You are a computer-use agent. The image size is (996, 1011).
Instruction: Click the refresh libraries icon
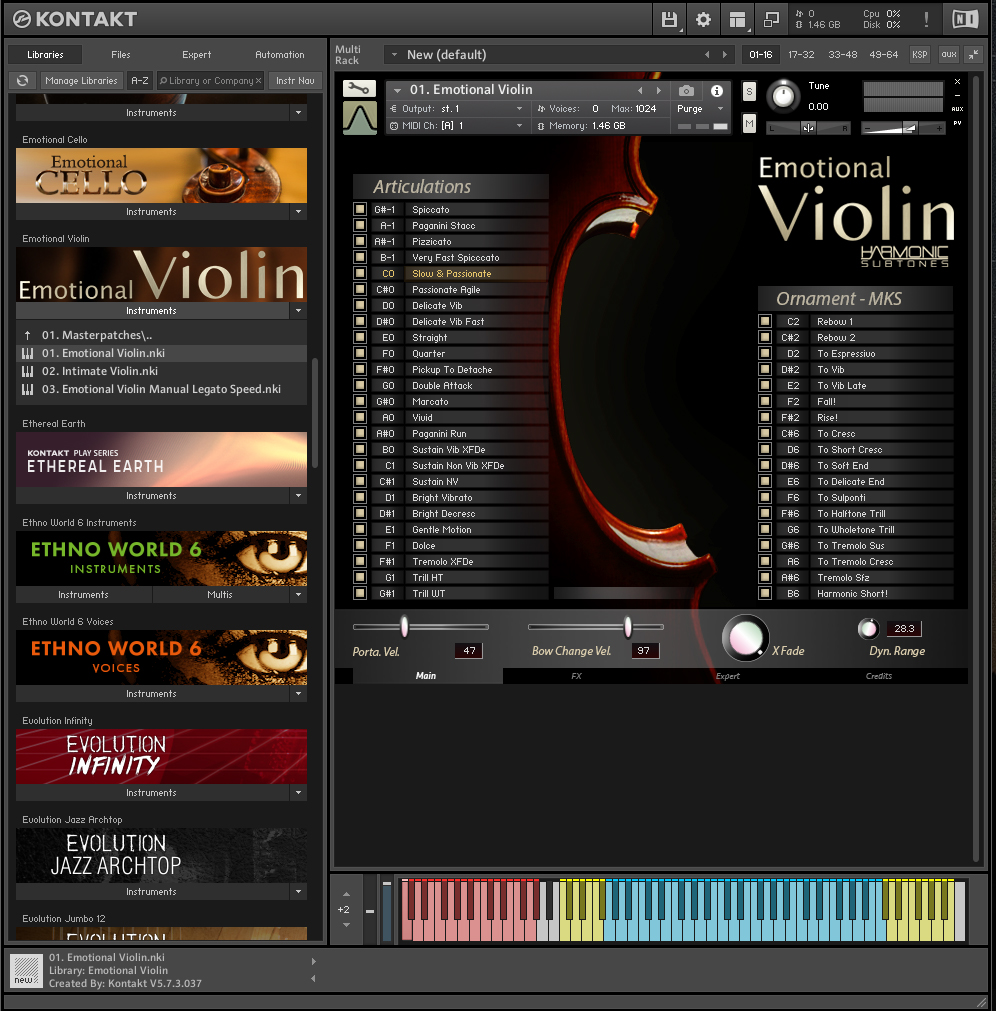click(23, 81)
